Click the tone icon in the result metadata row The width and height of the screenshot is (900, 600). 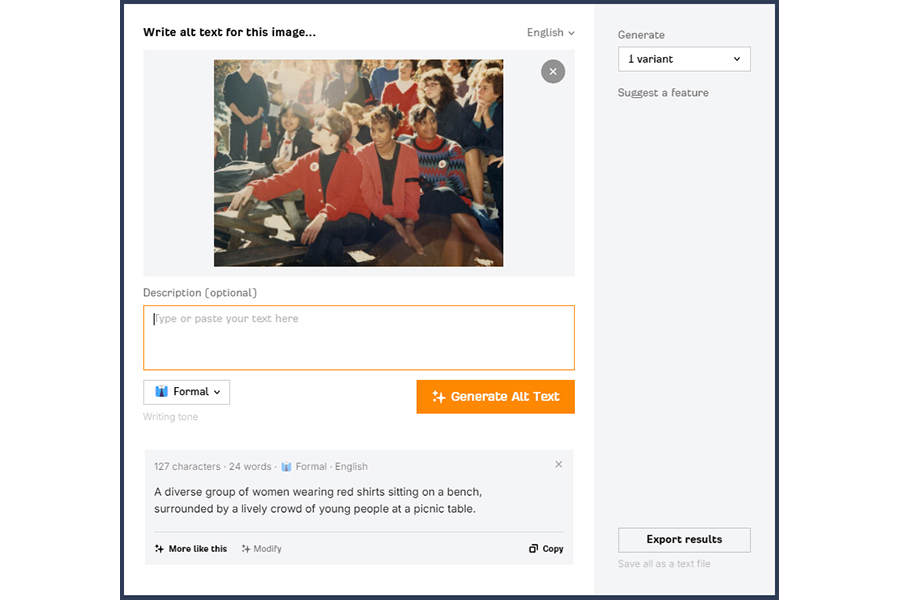pos(284,466)
